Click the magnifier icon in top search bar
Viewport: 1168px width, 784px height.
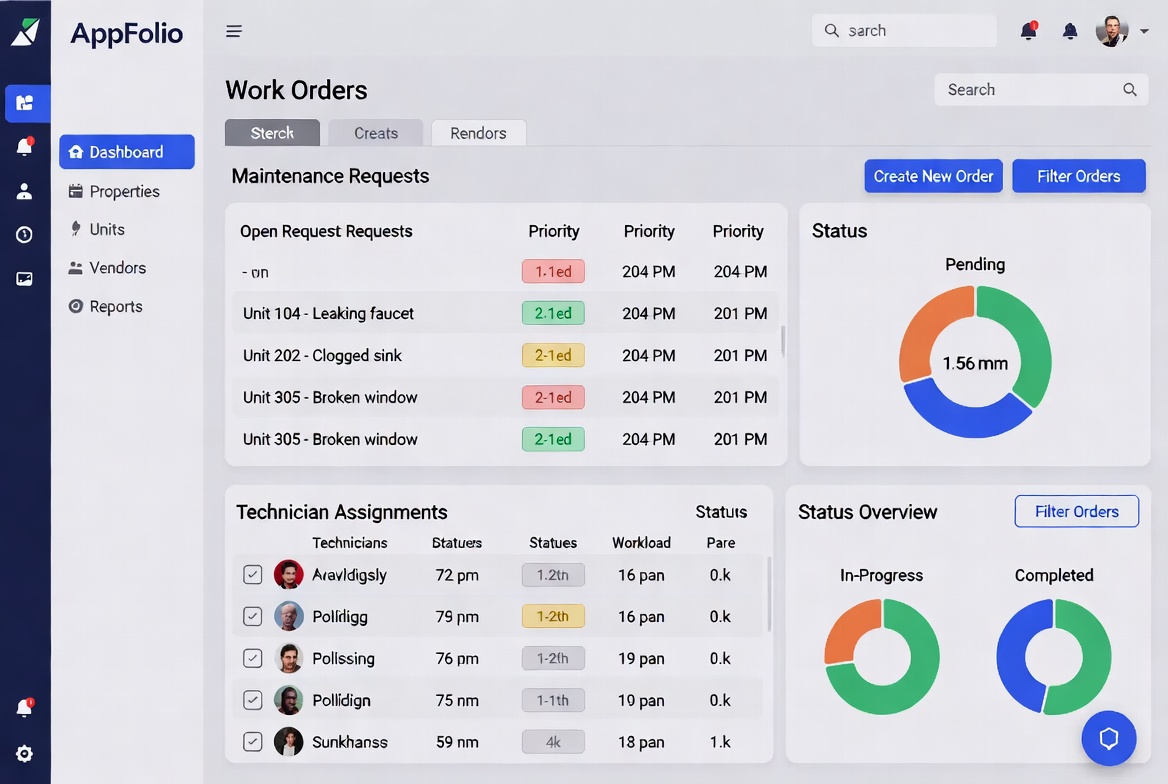point(831,31)
